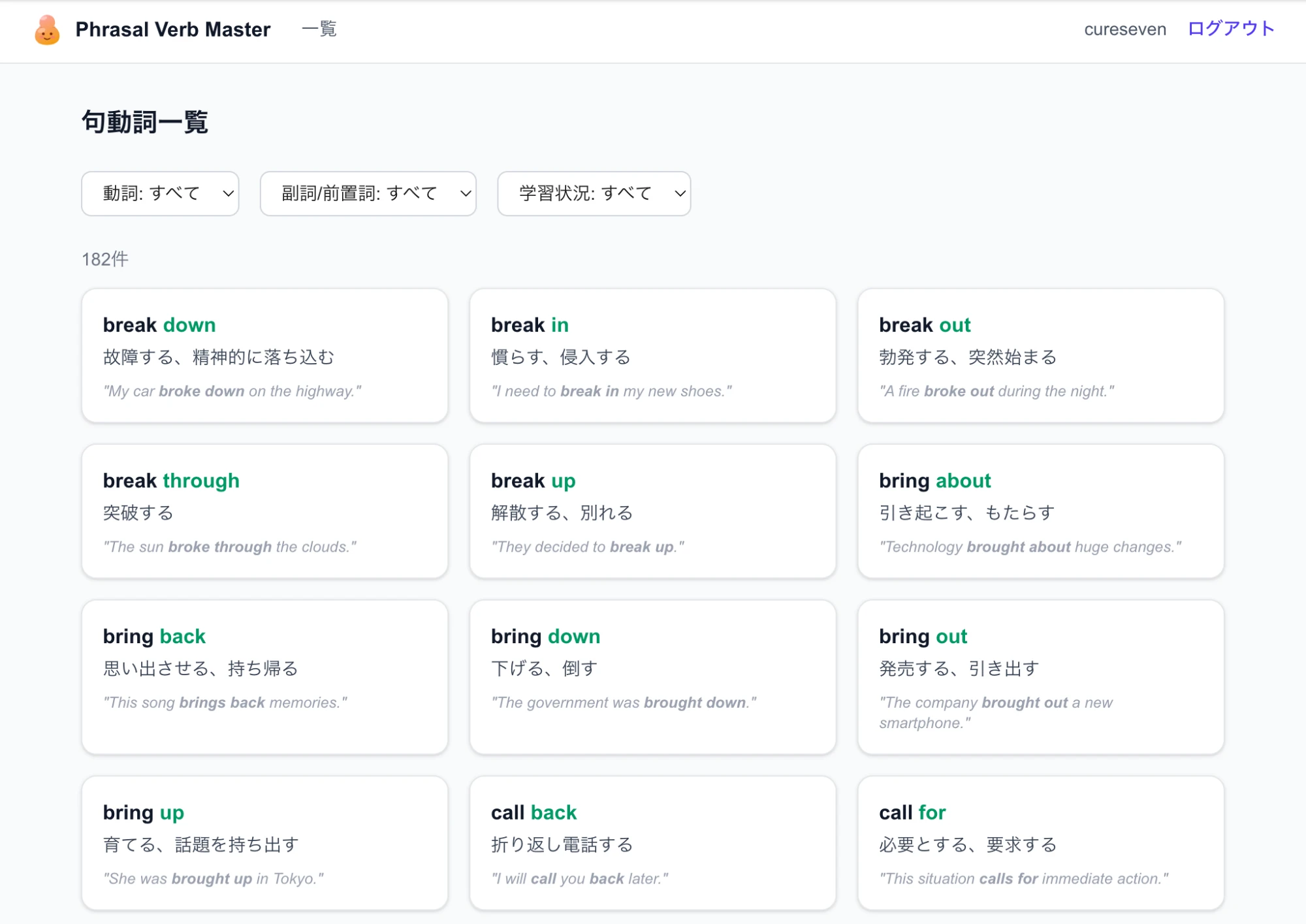The height and width of the screenshot is (924, 1306).
Task: Go to the 一覧 navigation item
Action: tap(319, 29)
